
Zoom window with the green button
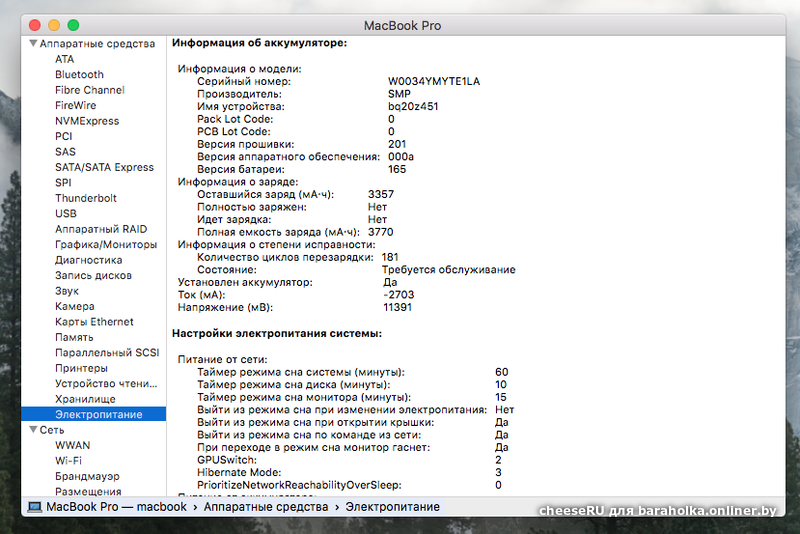(x=73, y=25)
